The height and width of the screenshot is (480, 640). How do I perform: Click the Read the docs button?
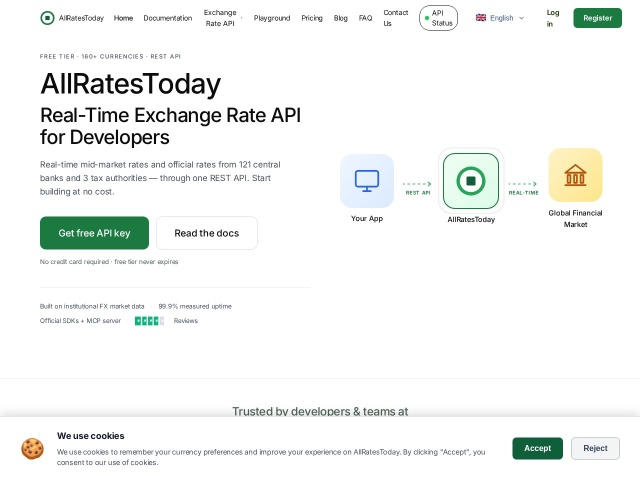tap(207, 233)
